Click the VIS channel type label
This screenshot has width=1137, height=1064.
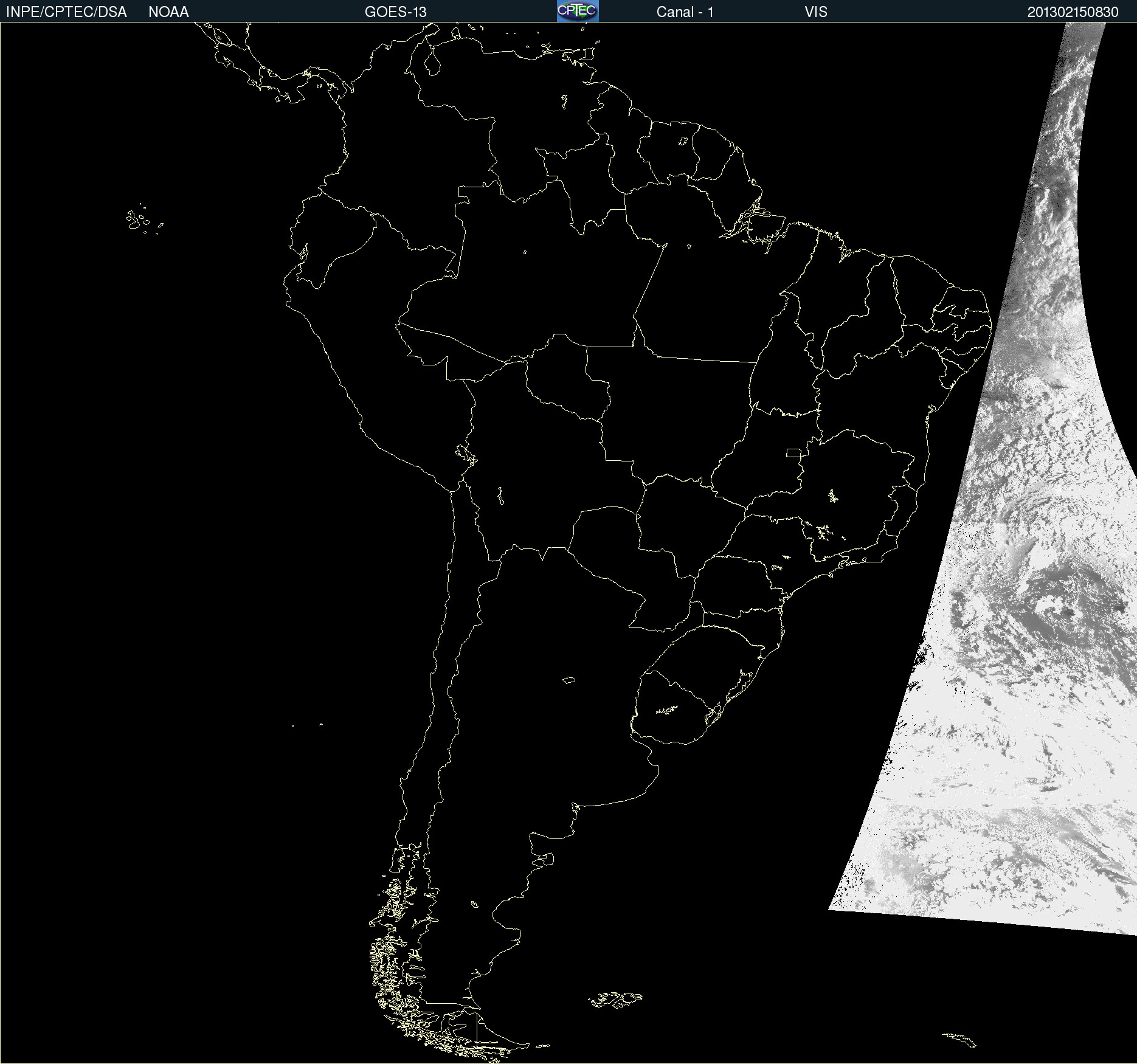pyautogui.click(x=815, y=12)
